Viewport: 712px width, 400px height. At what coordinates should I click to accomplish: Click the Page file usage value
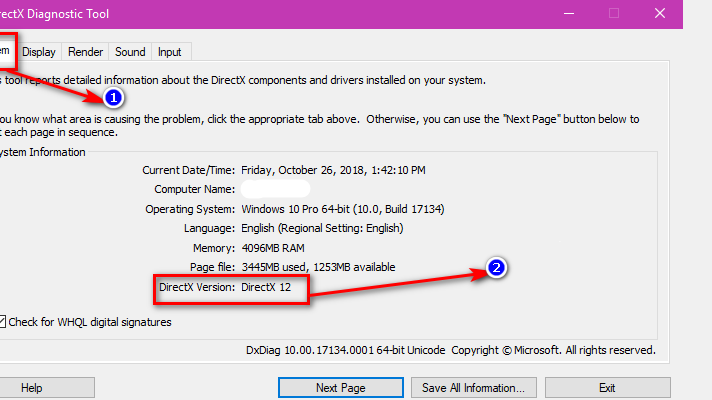318,267
